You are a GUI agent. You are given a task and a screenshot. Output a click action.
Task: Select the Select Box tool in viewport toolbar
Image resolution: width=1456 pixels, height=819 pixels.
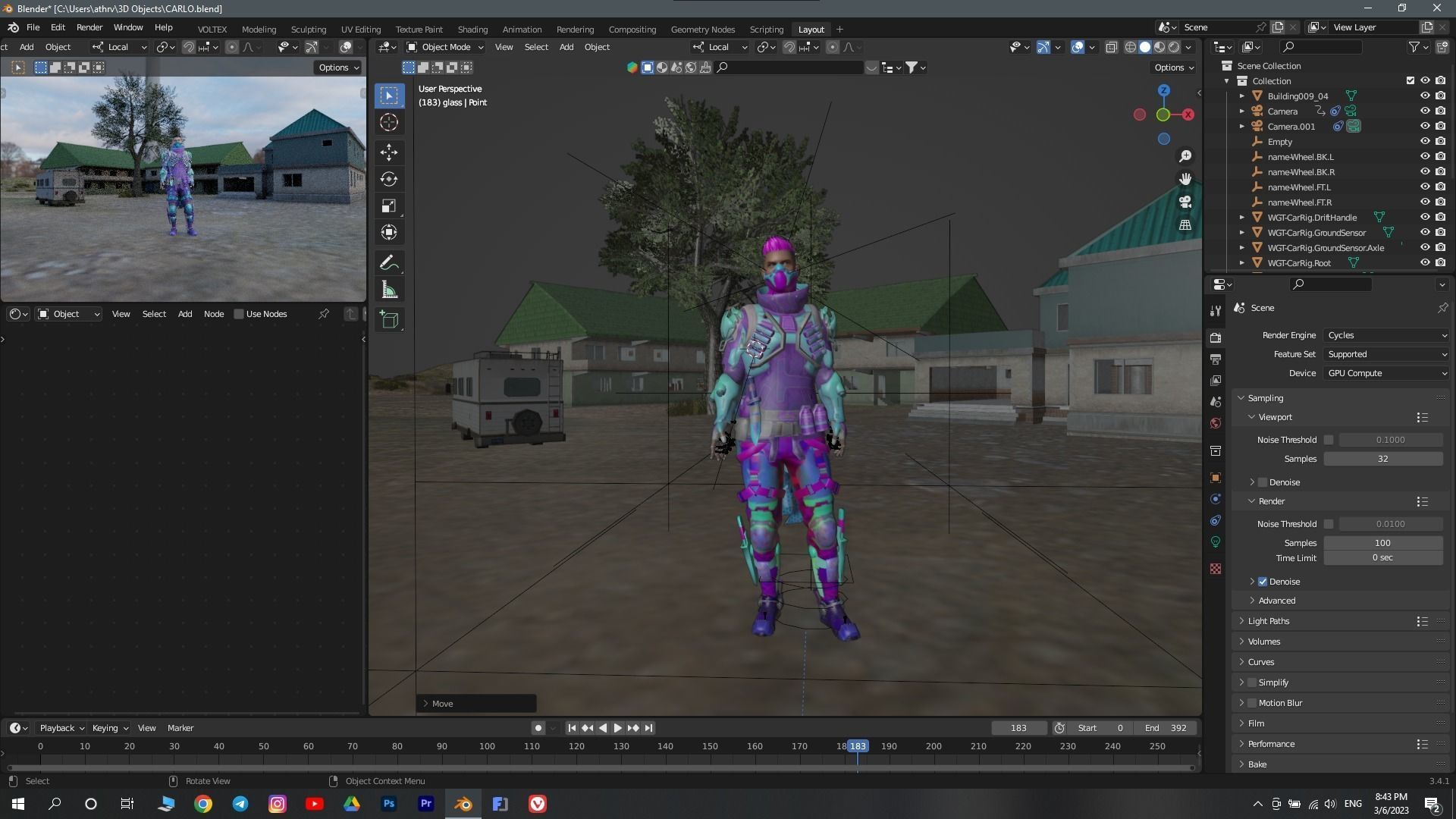[x=389, y=96]
